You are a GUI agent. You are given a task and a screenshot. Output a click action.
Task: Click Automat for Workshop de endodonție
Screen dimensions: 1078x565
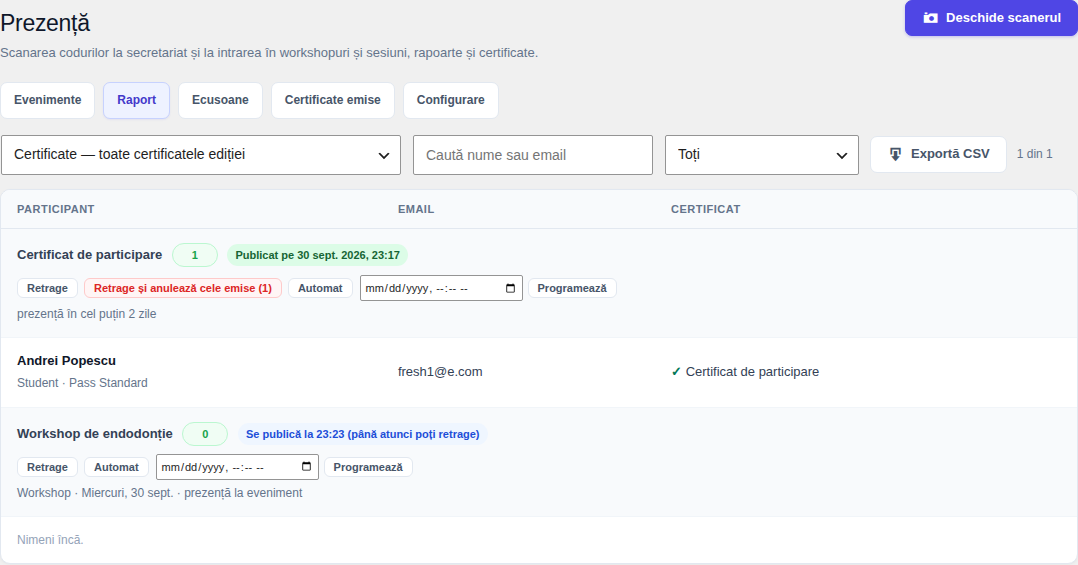116,467
